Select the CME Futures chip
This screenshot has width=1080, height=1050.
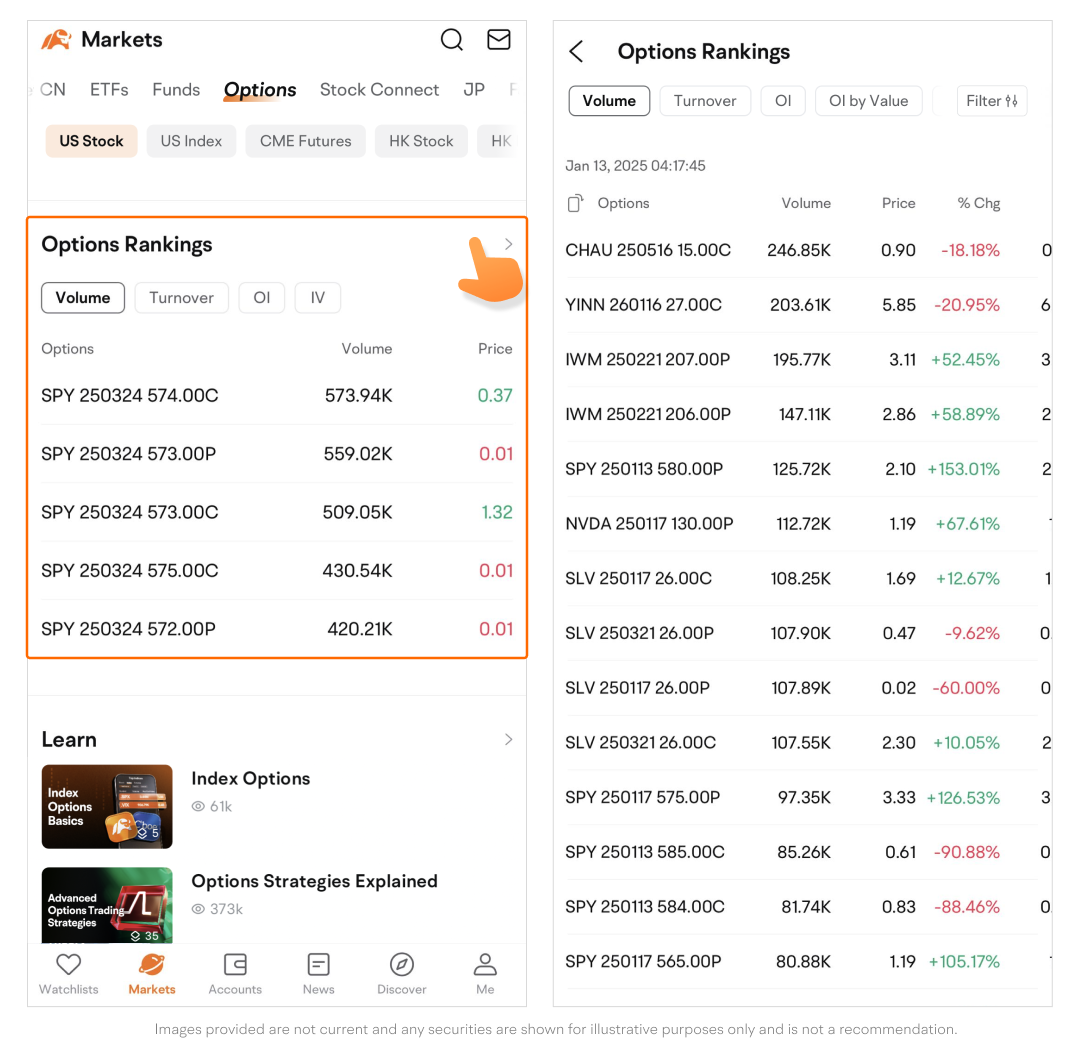[305, 141]
